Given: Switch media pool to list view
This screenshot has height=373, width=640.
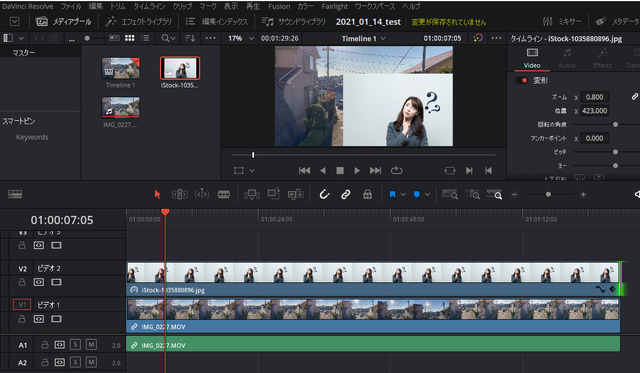Looking at the screenshot, I should 145,38.
